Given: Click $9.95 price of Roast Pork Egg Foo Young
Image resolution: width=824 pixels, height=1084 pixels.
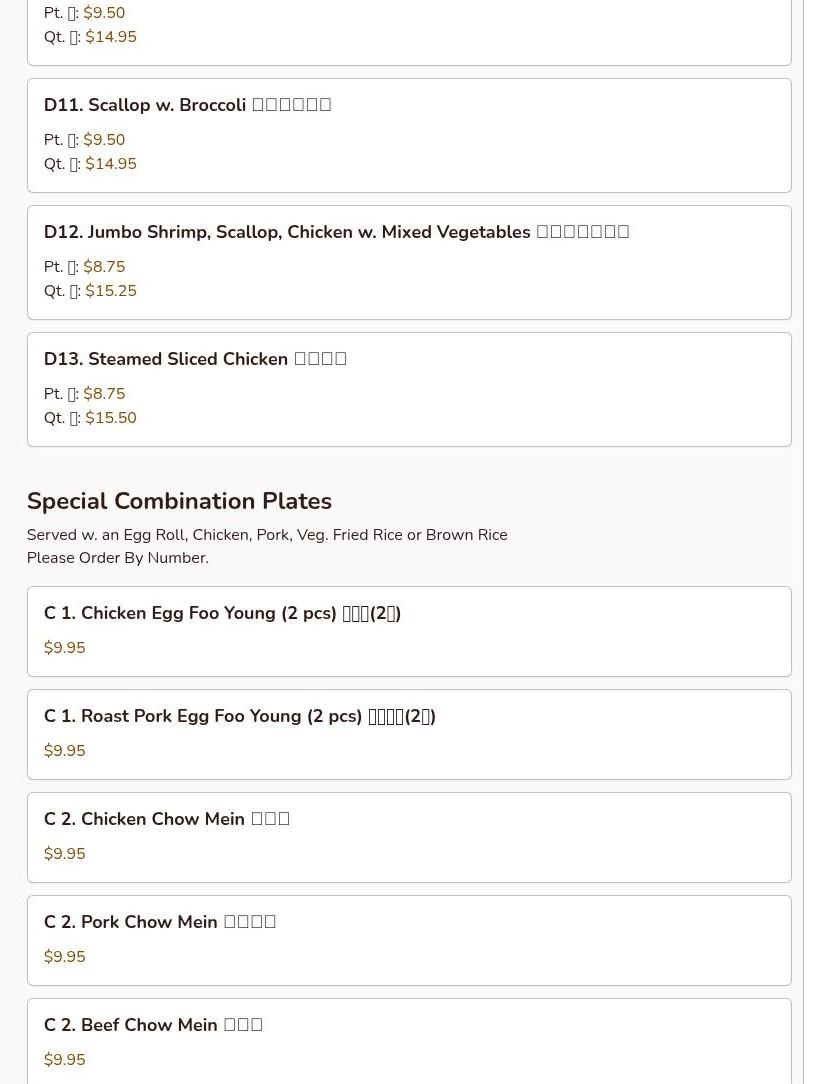Looking at the screenshot, I should click(65, 751).
